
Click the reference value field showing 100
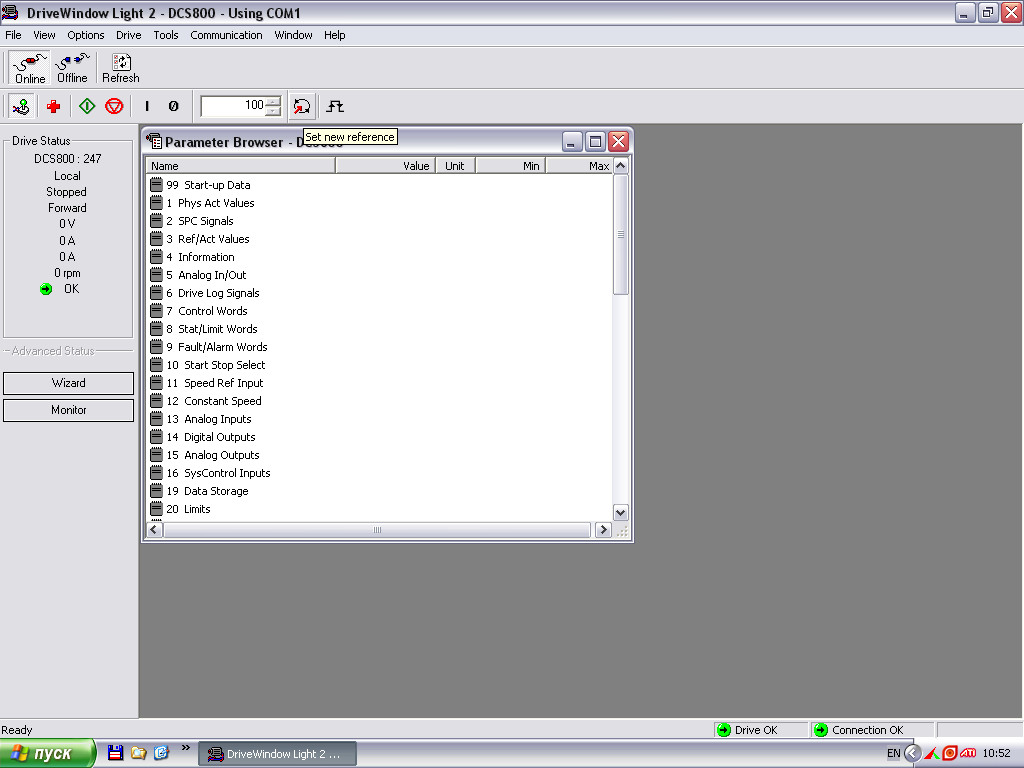pos(233,106)
